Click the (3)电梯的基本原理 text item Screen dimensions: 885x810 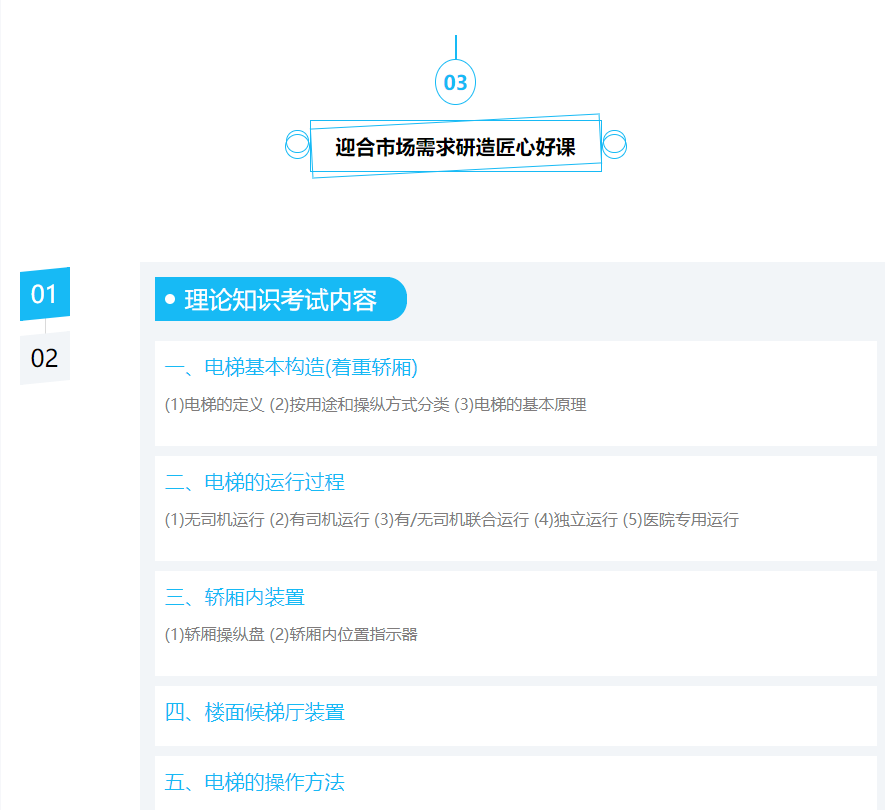520,405
